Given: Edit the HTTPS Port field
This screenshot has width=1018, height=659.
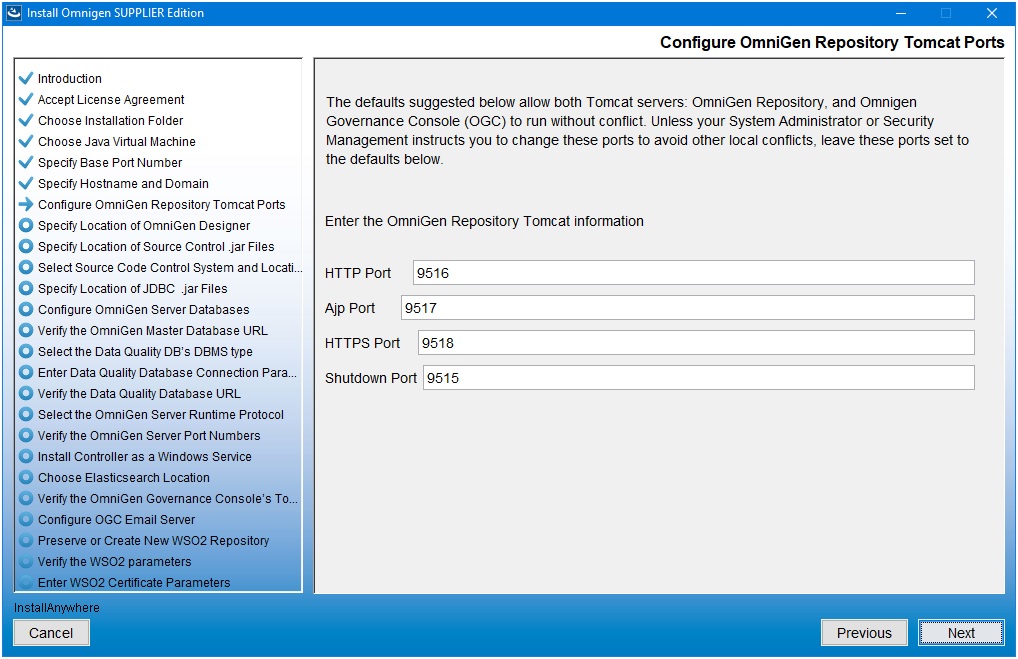Looking at the screenshot, I should tap(696, 343).
